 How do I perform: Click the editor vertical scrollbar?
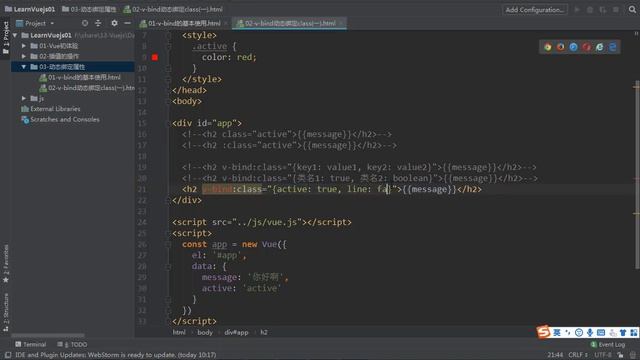pyautogui.click(x=637, y=175)
